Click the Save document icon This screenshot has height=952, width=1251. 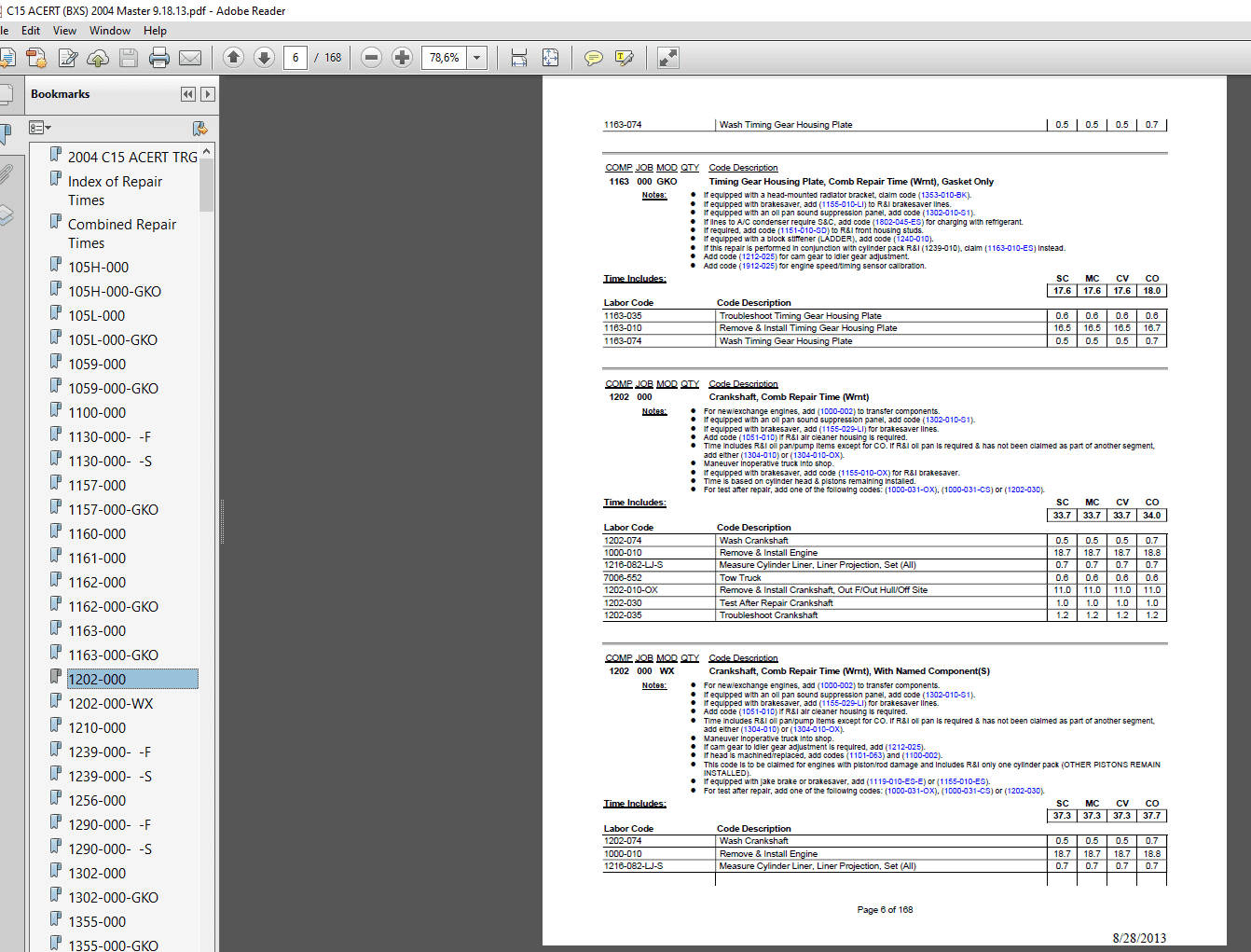coord(128,58)
